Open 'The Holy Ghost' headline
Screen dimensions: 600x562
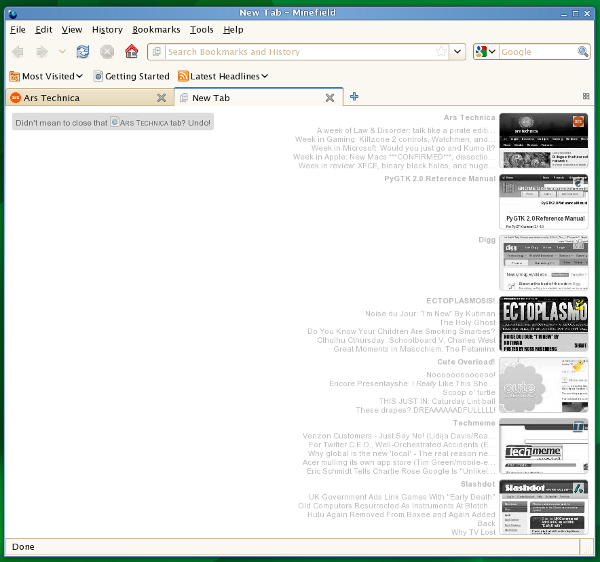coord(467,323)
